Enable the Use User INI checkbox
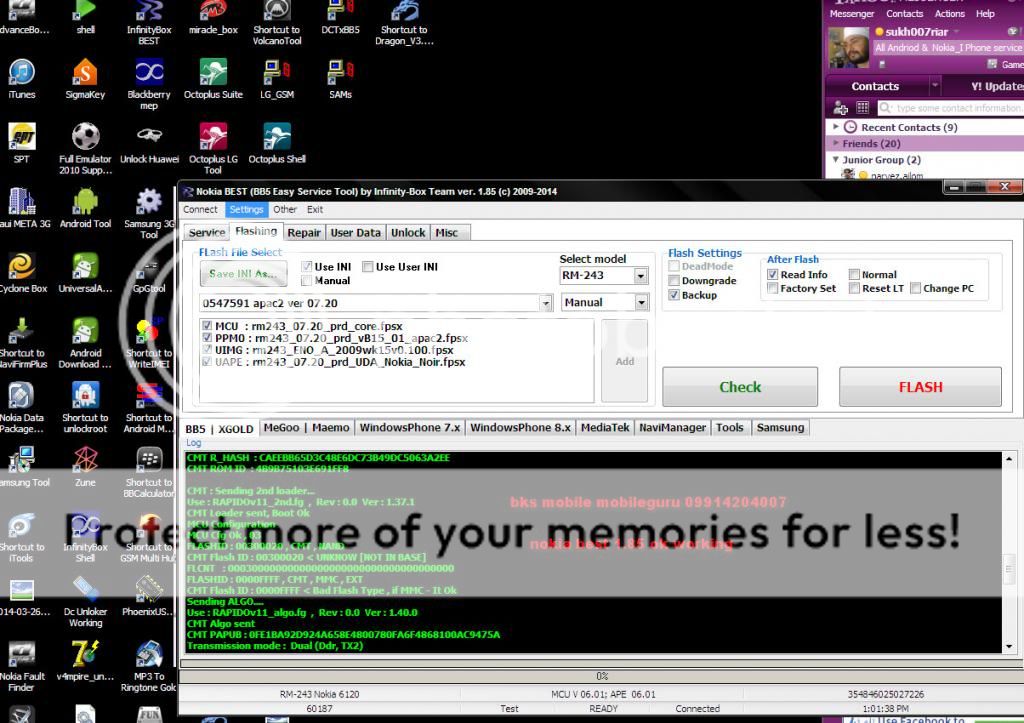The image size is (1024, 723). (368, 266)
